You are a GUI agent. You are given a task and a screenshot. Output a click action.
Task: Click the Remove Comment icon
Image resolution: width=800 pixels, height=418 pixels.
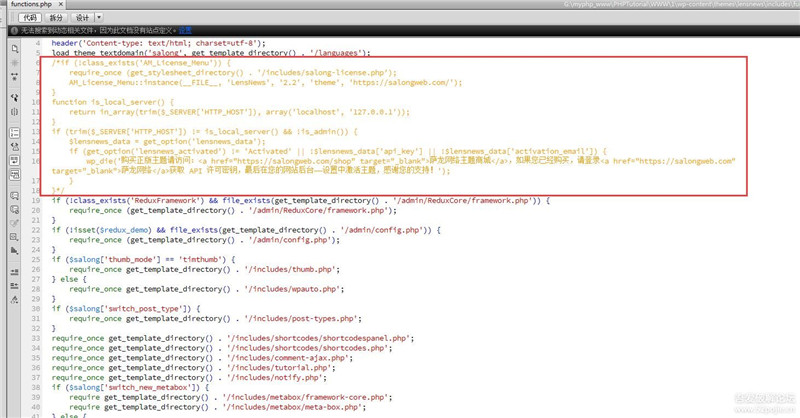click(x=15, y=209)
